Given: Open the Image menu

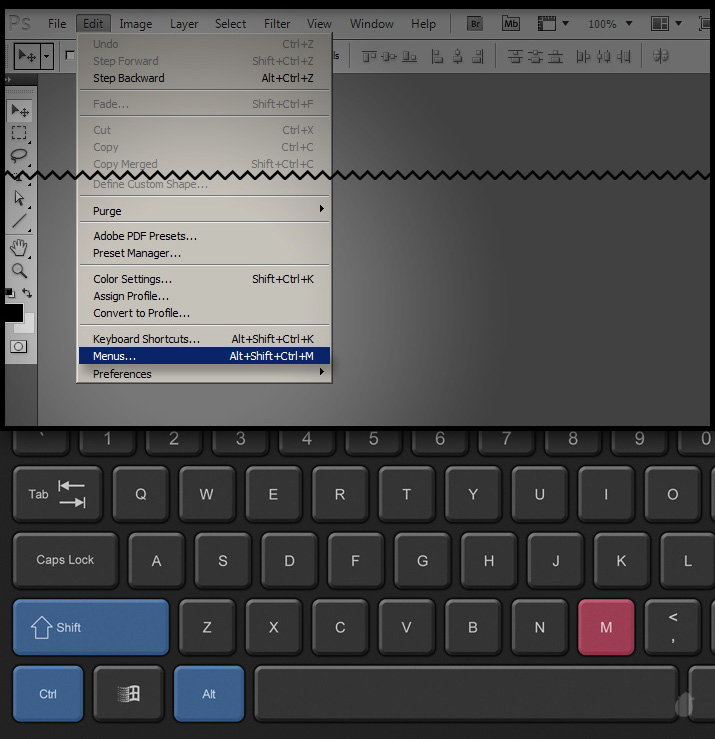Looking at the screenshot, I should [x=136, y=23].
